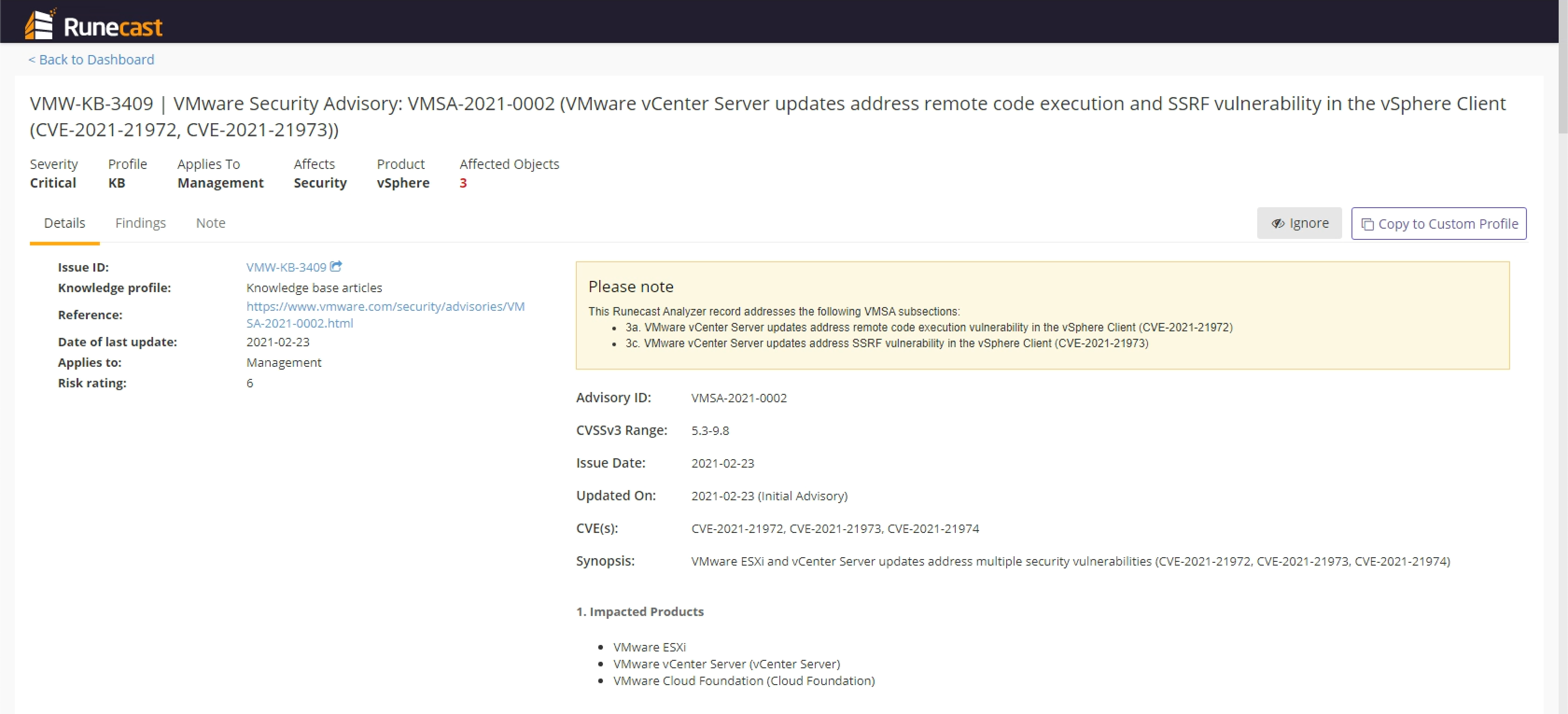This screenshot has width=1568, height=714.
Task: Open the VMSA-2021-0002 reference URL
Action: click(x=385, y=315)
